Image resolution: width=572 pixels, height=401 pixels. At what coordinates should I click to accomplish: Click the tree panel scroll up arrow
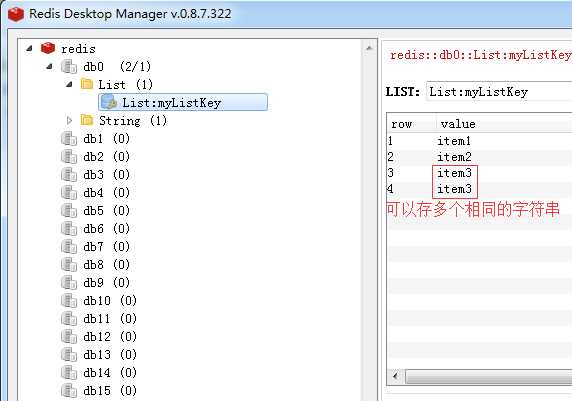(x=369, y=48)
